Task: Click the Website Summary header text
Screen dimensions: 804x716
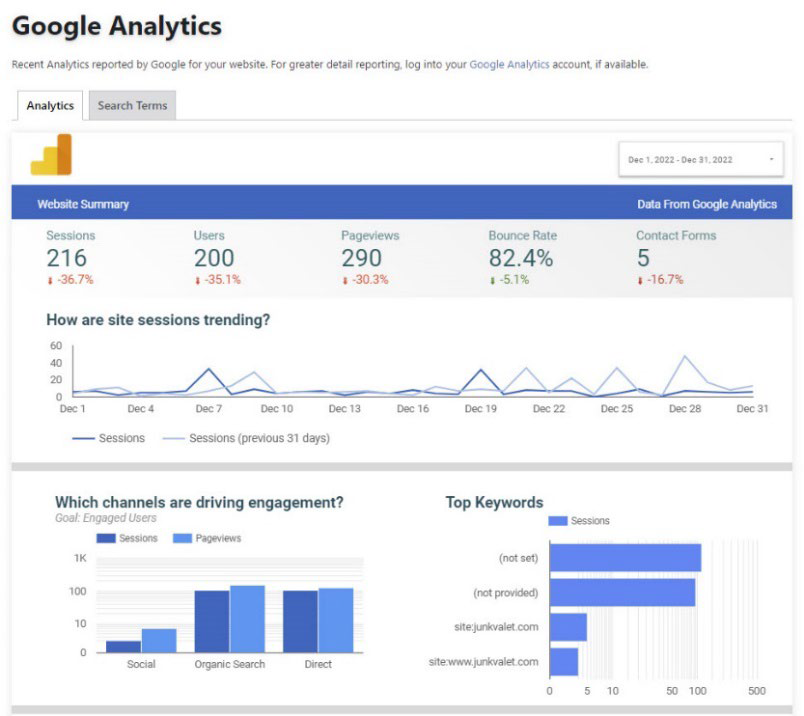Action: click(x=83, y=204)
